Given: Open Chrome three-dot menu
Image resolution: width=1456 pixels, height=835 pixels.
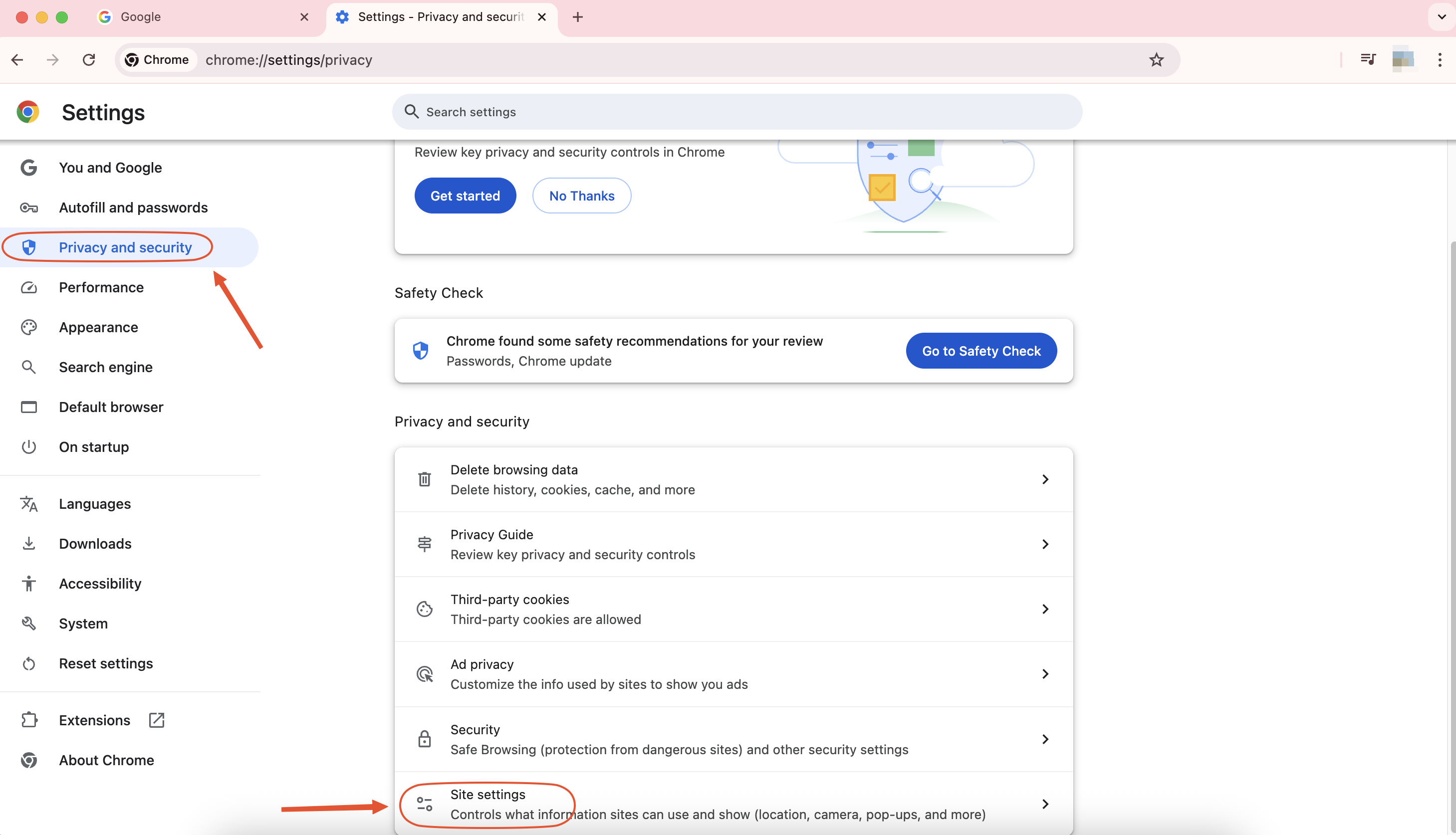Looking at the screenshot, I should tap(1440, 60).
